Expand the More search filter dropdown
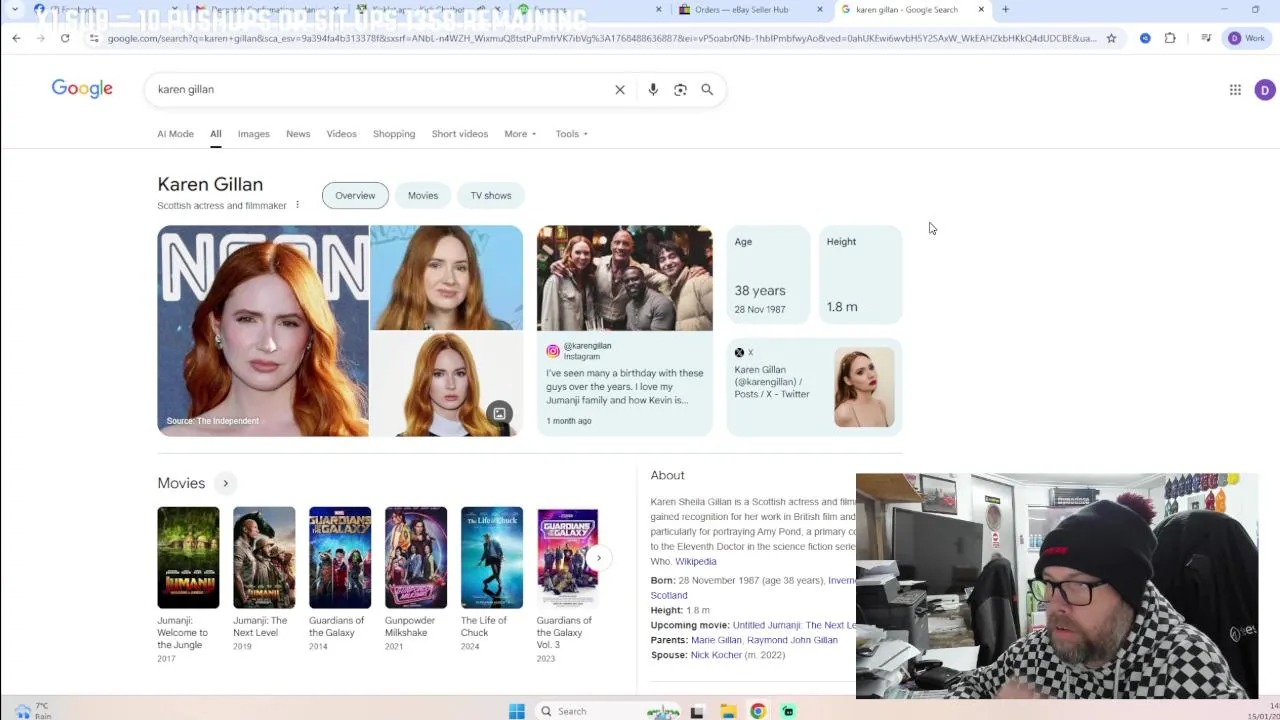The image size is (1280, 720). tap(520, 134)
